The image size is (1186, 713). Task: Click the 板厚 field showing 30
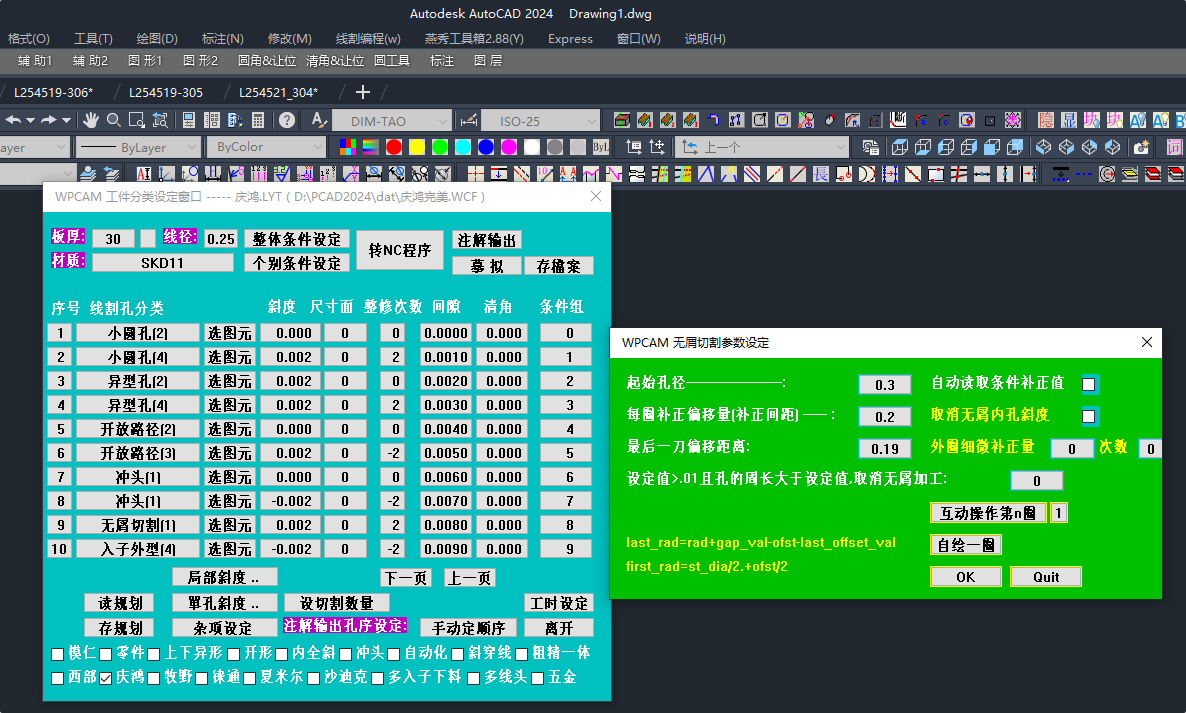tap(113, 239)
